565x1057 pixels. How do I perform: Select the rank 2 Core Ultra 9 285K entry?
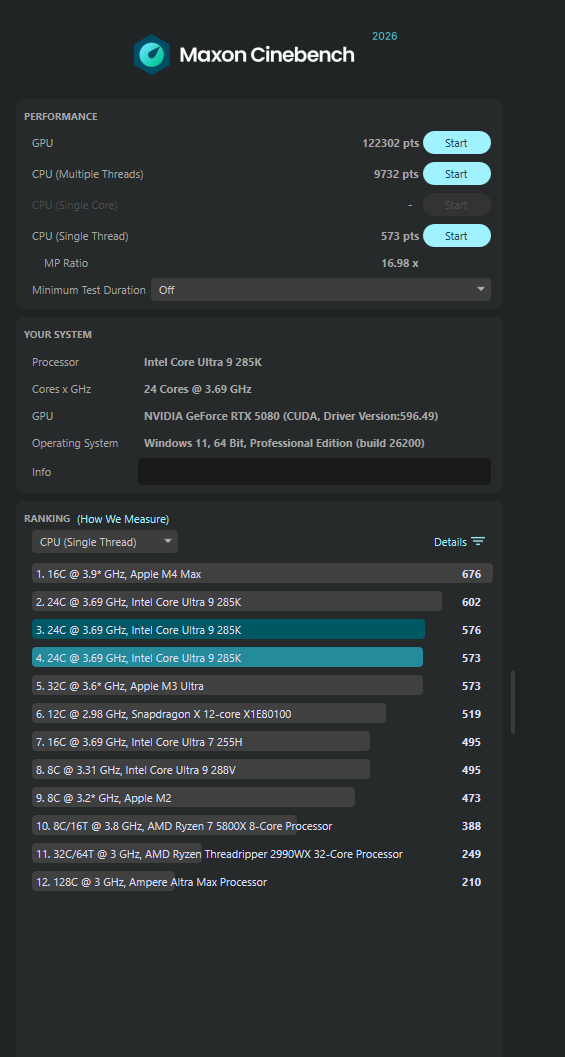[262, 602]
